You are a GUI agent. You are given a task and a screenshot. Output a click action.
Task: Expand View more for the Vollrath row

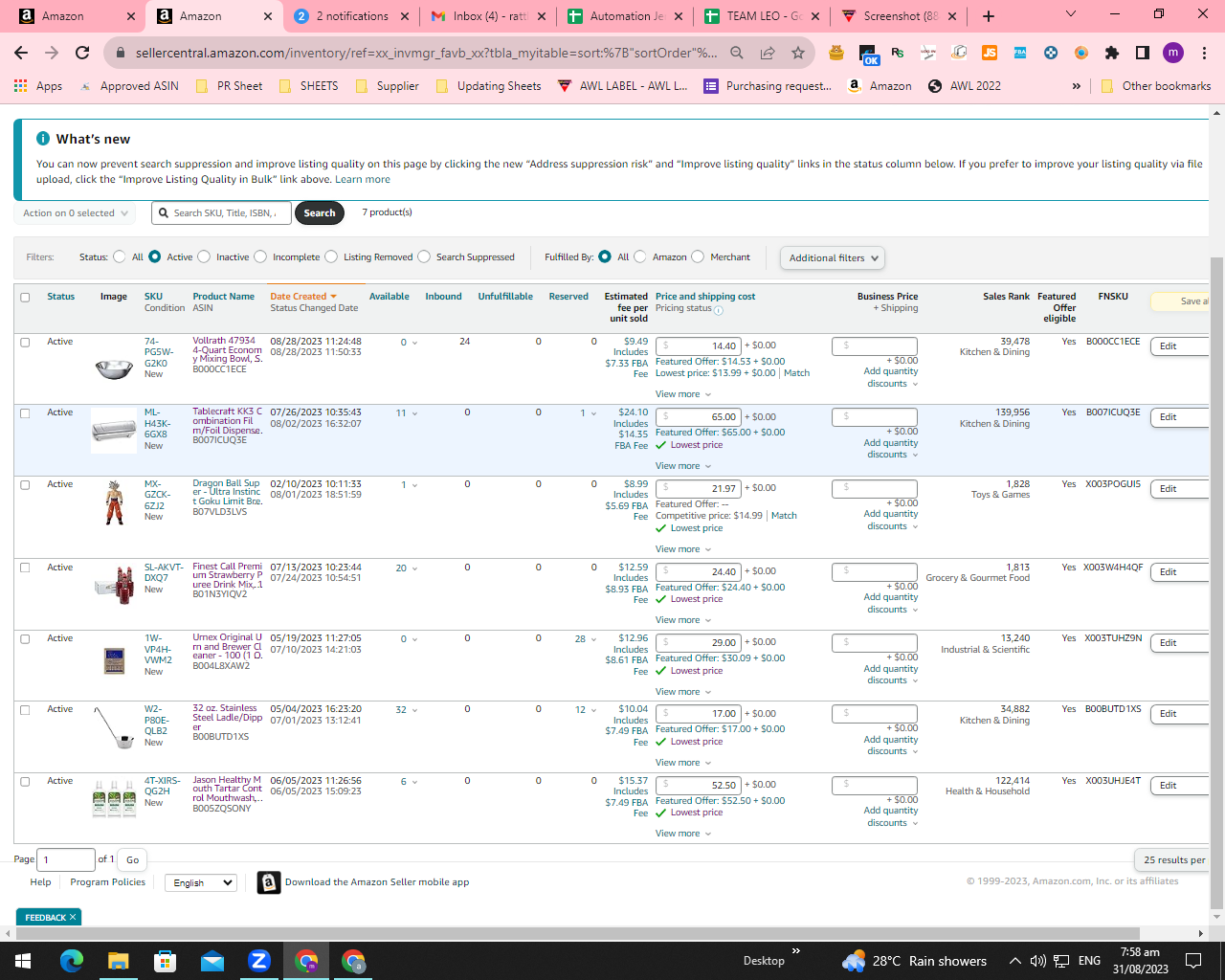[683, 394]
